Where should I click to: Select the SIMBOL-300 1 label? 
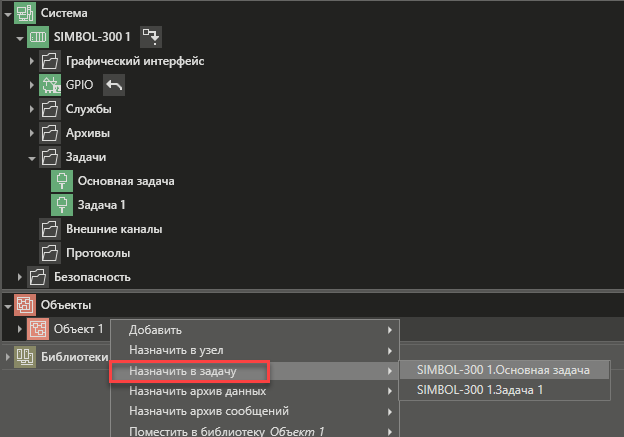tap(92, 37)
